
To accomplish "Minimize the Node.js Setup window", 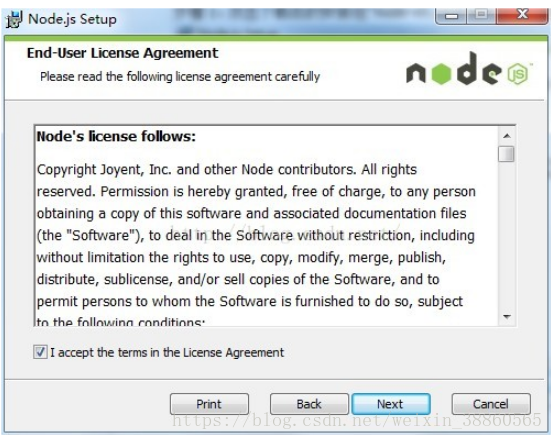I will click(x=451, y=16).
